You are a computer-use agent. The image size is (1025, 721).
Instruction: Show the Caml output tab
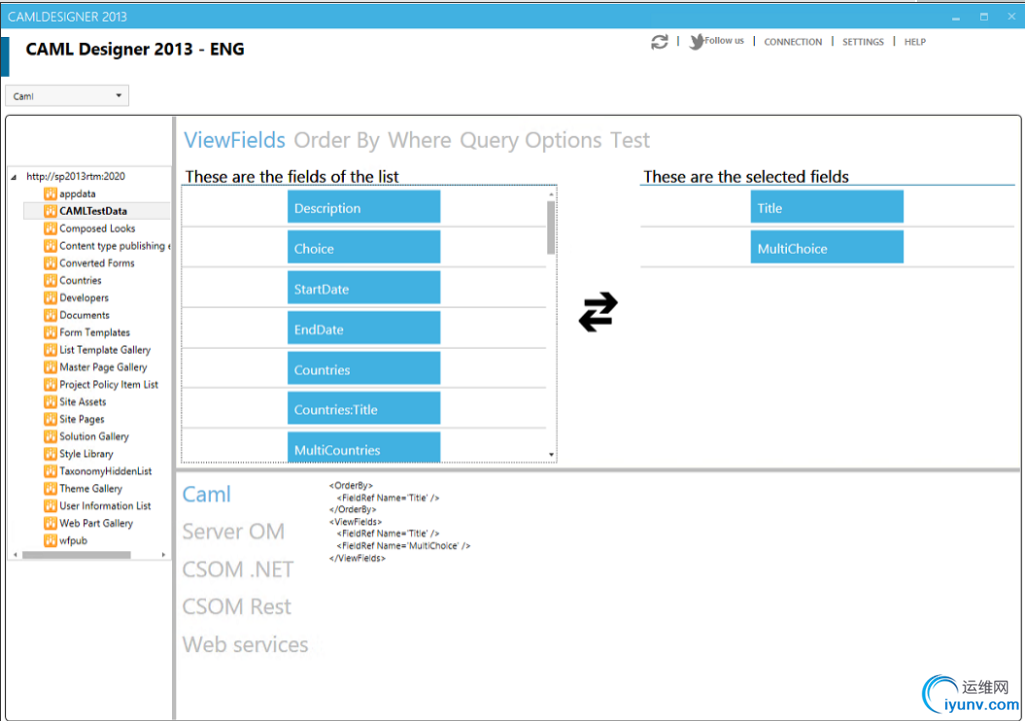pyautogui.click(x=207, y=494)
